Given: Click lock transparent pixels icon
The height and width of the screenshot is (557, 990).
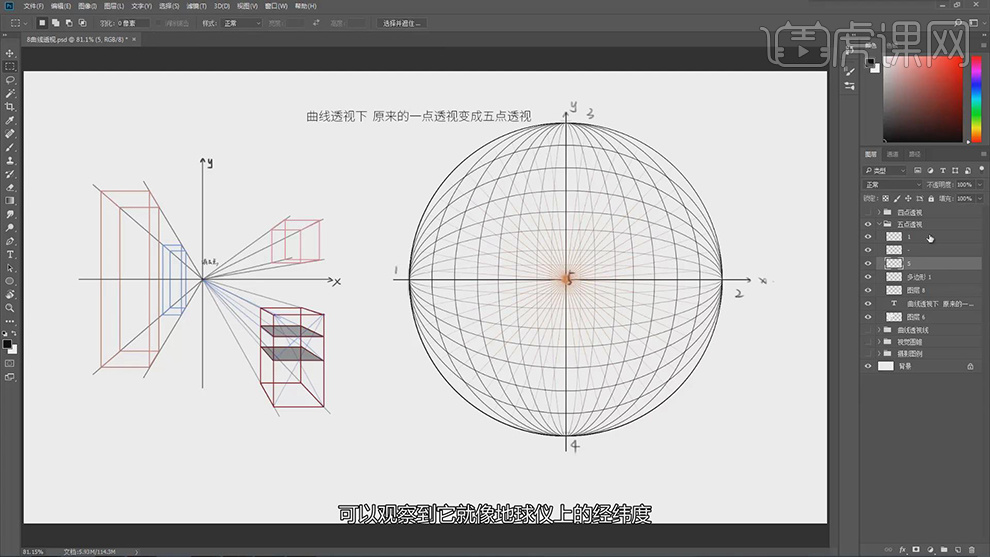Looking at the screenshot, I should (x=885, y=198).
